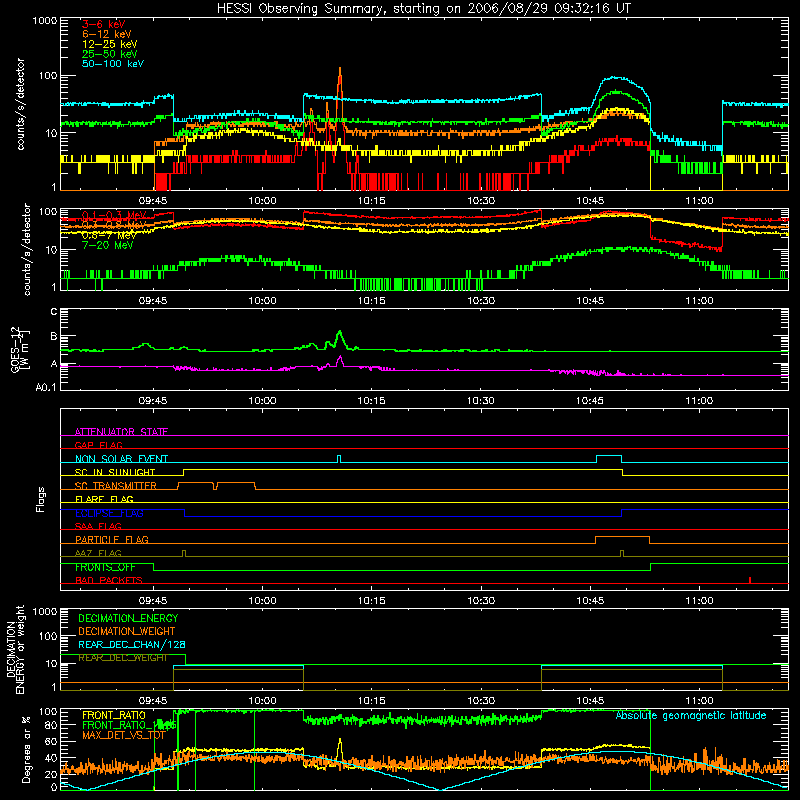Click the red bad packets spike marker
The image size is (800, 800).
749,580
